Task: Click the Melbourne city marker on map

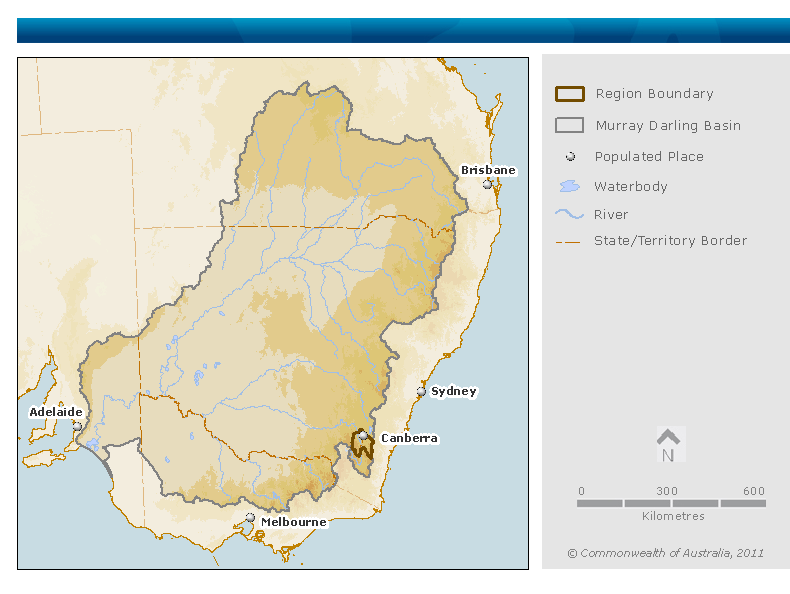Action: (250, 517)
